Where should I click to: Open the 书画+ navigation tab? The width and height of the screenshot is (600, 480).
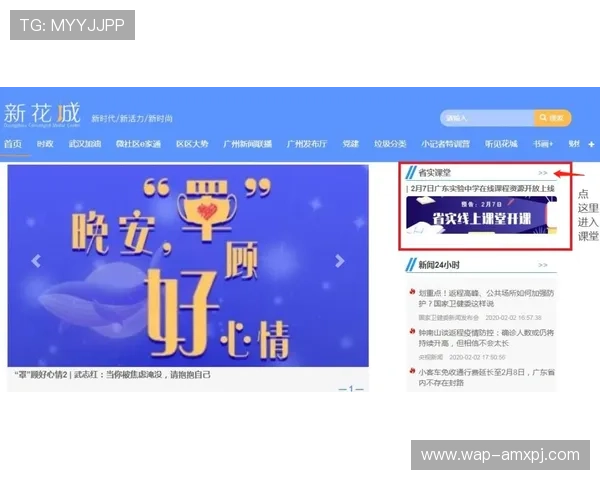[x=543, y=144]
